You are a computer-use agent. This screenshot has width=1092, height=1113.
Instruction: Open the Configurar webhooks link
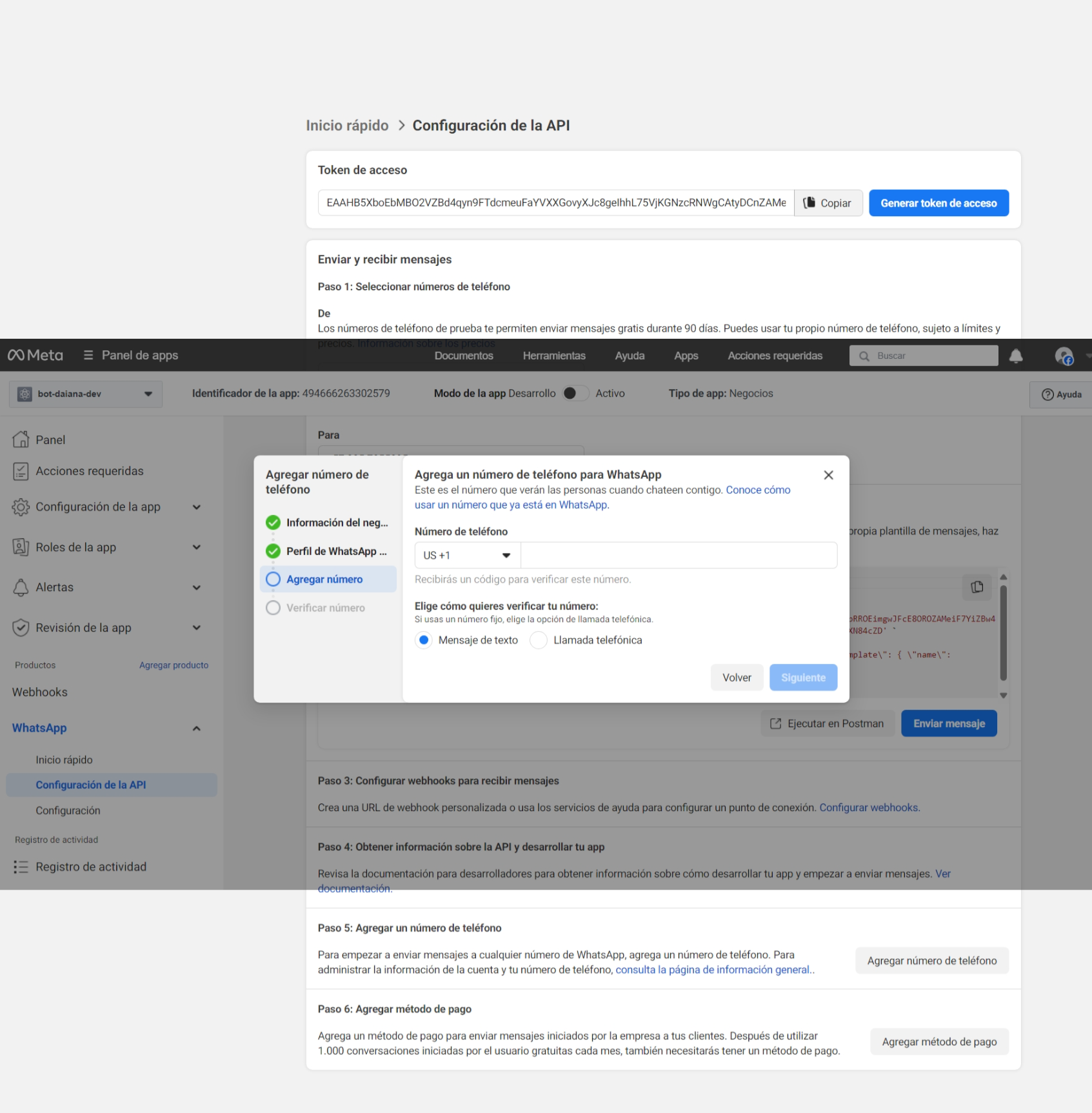tap(868, 808)
